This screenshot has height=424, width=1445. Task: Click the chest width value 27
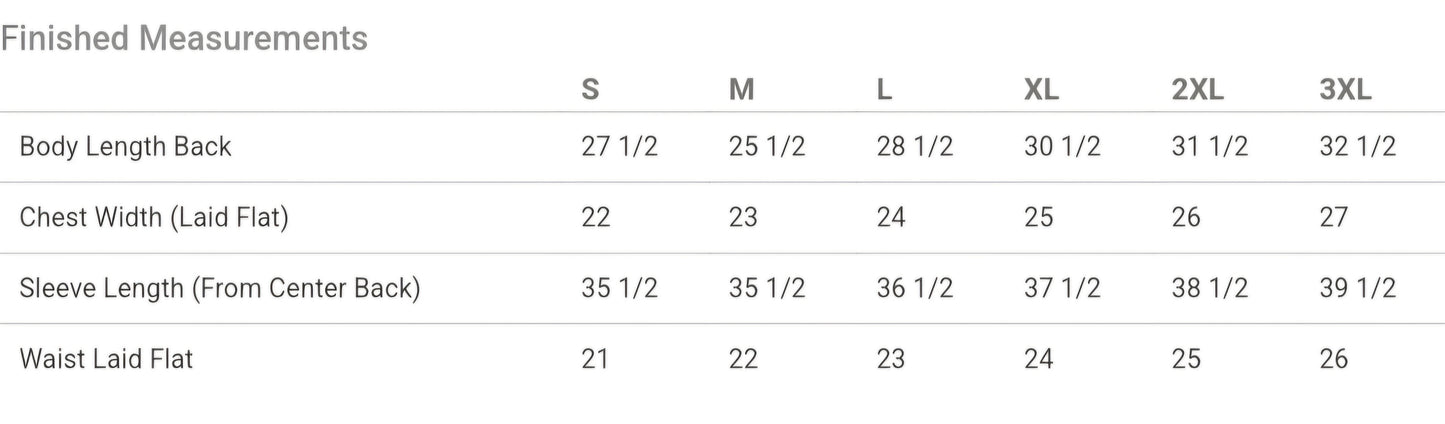[1333, 217]
